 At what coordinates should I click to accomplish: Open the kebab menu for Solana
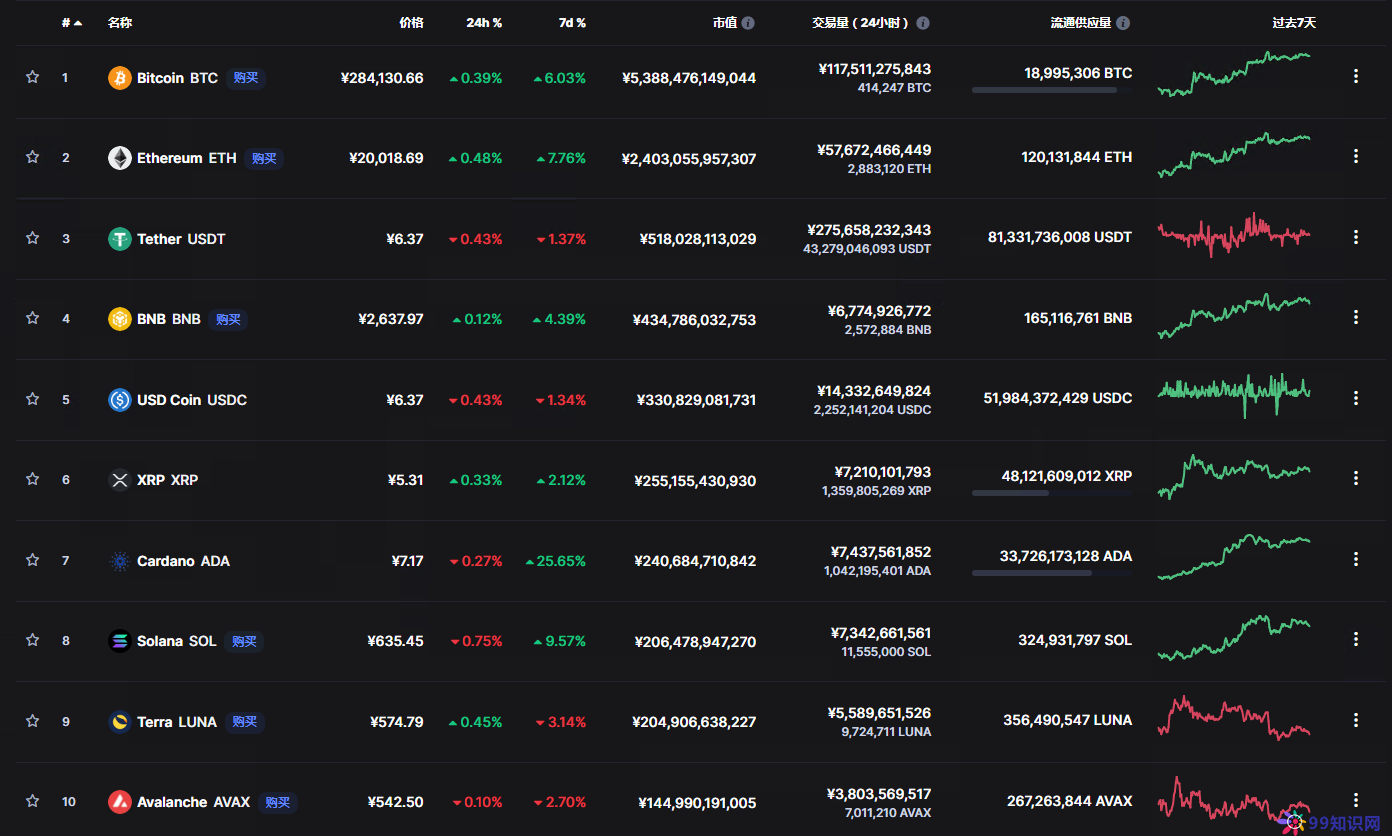(1356, 639)
